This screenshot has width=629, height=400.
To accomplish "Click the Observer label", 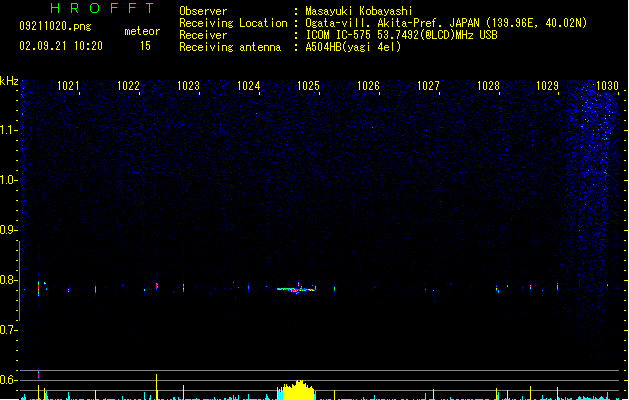I will click(203, 11).
